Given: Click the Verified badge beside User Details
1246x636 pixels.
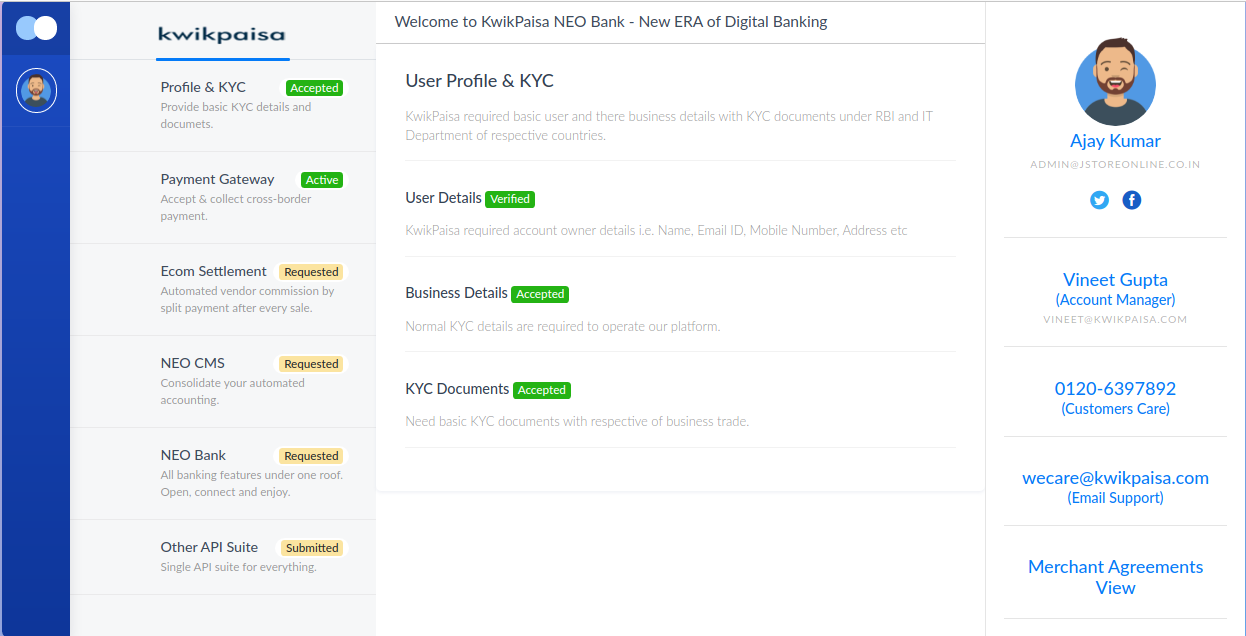Looking at the screenshot, I should [x=510, y=199].
